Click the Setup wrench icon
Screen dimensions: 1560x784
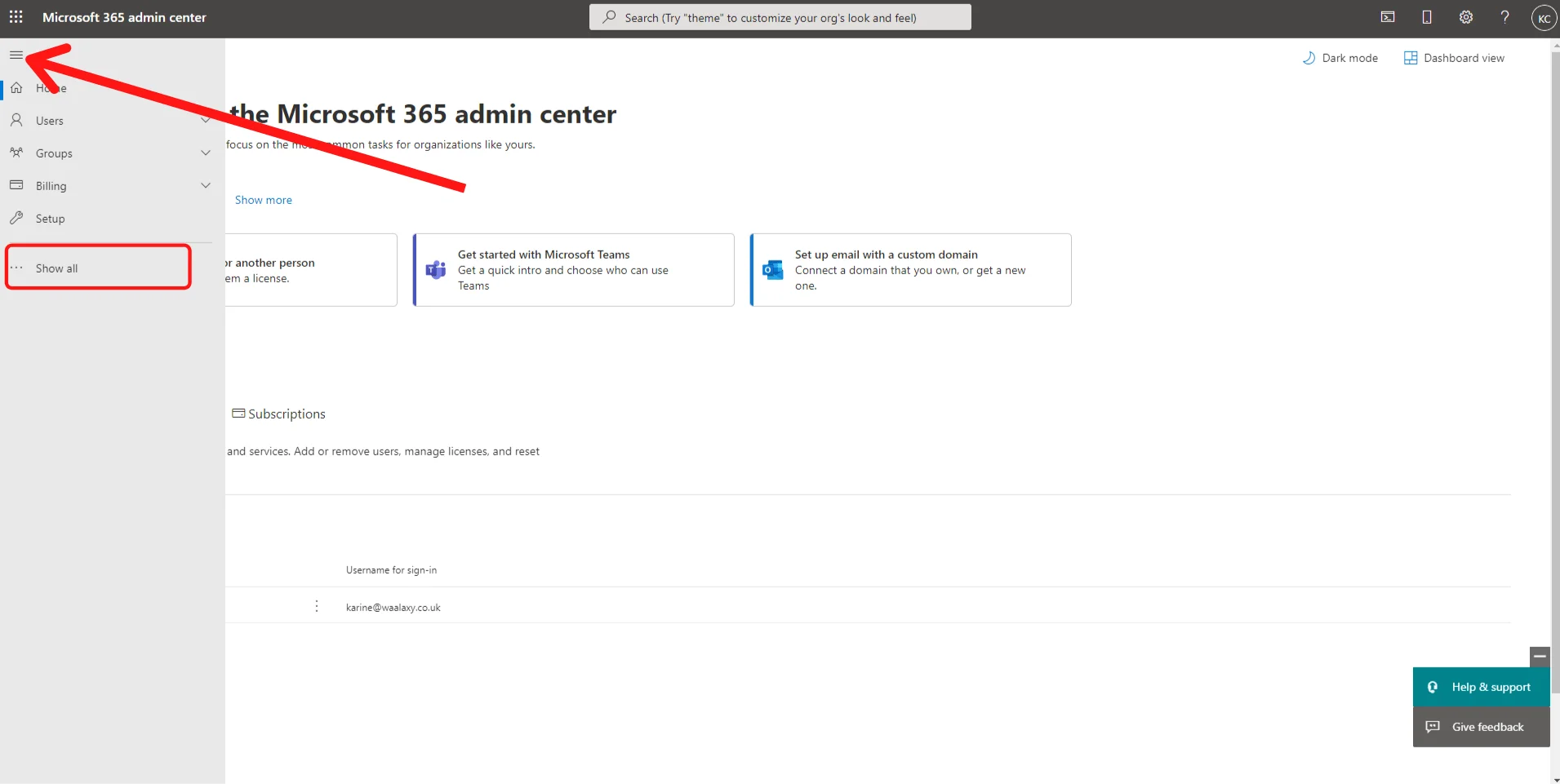click(x=16, y=218)
